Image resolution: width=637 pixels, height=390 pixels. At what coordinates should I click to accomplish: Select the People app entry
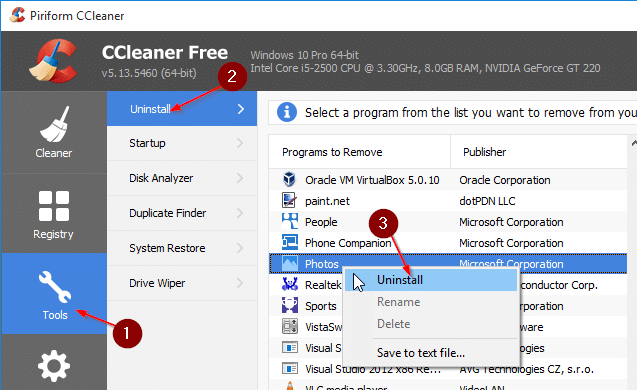(448, 222)
